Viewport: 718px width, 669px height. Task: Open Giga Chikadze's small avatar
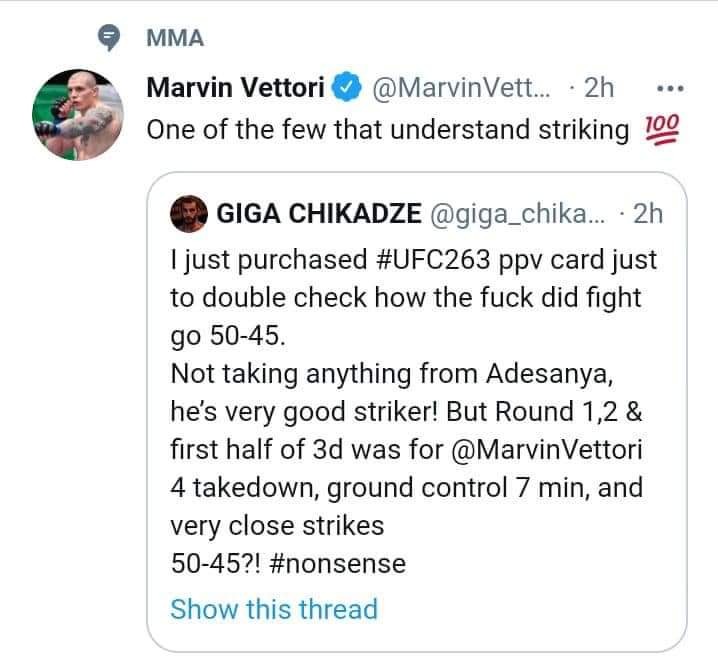click(x=189, y=214)
